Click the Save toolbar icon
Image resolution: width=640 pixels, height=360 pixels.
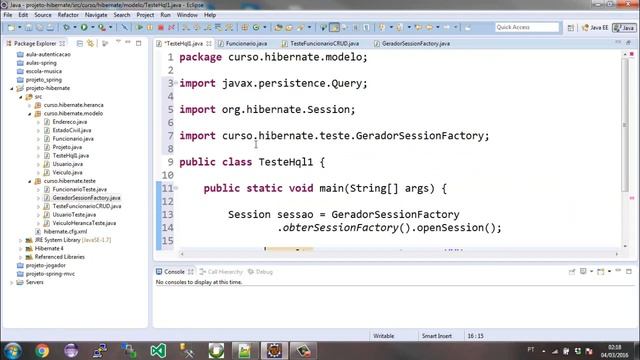[x=29, y=27]
